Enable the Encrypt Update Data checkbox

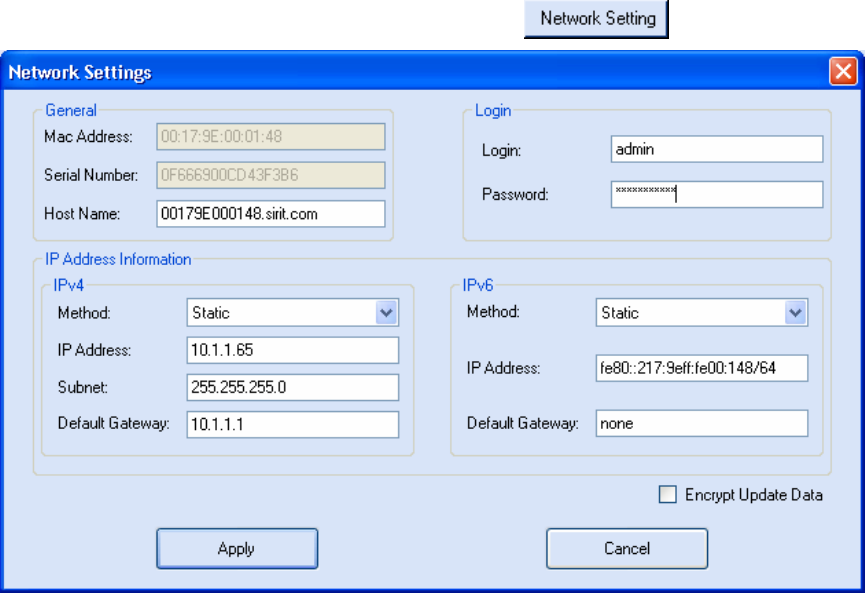[x=668, y=494]
